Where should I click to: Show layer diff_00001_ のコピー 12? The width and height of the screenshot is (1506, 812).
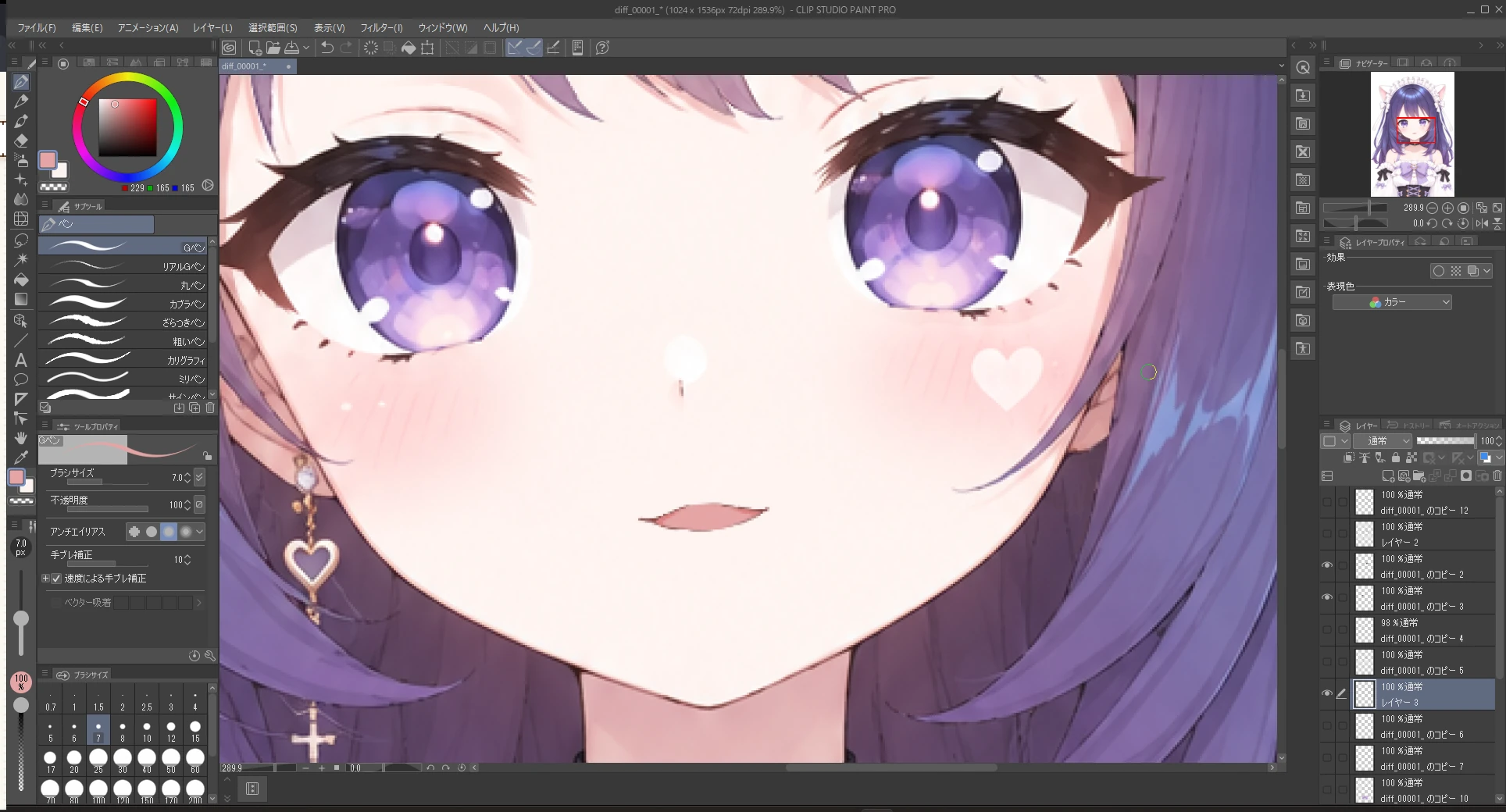(1327, 501)
